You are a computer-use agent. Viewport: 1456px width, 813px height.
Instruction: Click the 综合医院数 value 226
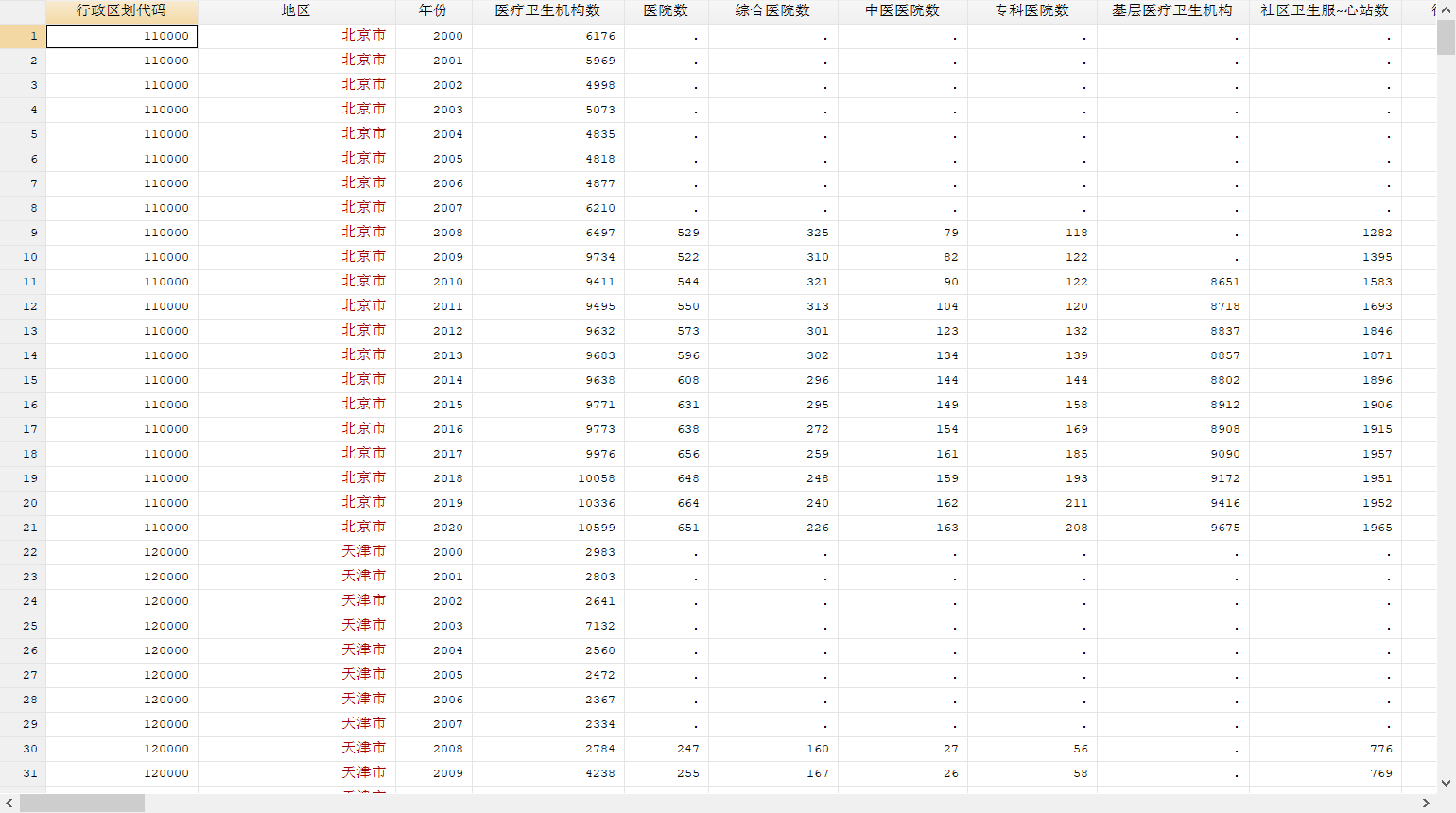tap(773, 528)
